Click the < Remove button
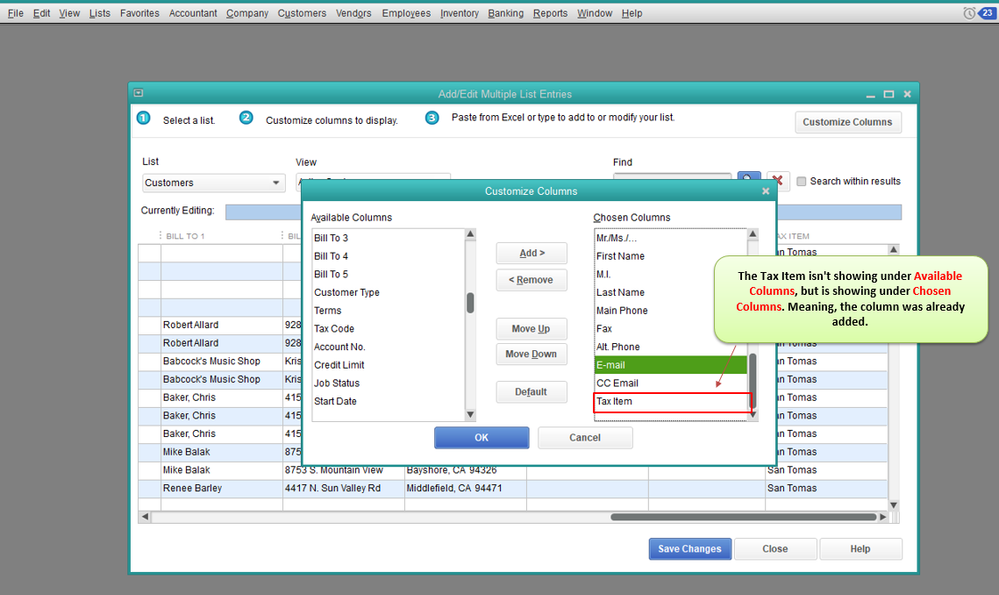999x595 pixels. pyautogui.click(x=531, y=280)
